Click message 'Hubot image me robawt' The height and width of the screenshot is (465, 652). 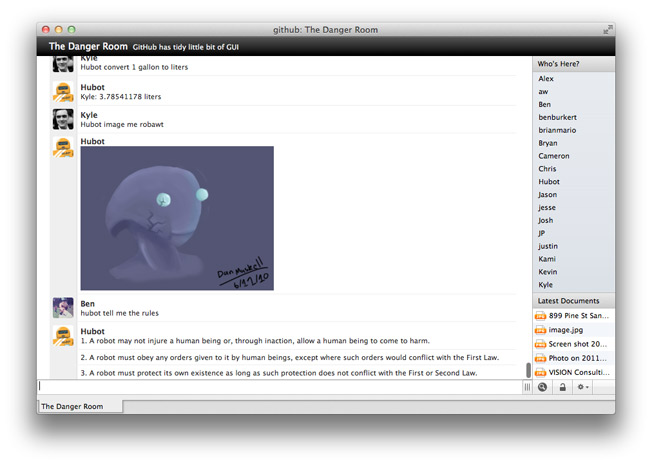122,124
